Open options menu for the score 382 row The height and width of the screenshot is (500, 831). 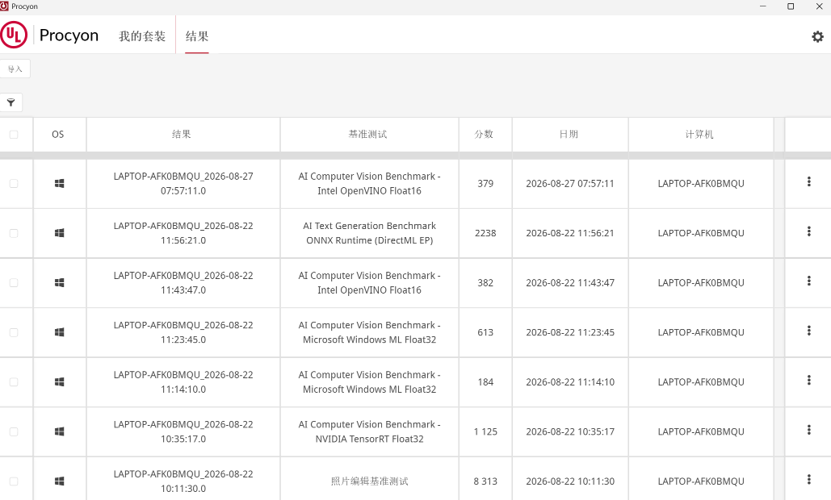pyautogui.click(x=809, y=281)
